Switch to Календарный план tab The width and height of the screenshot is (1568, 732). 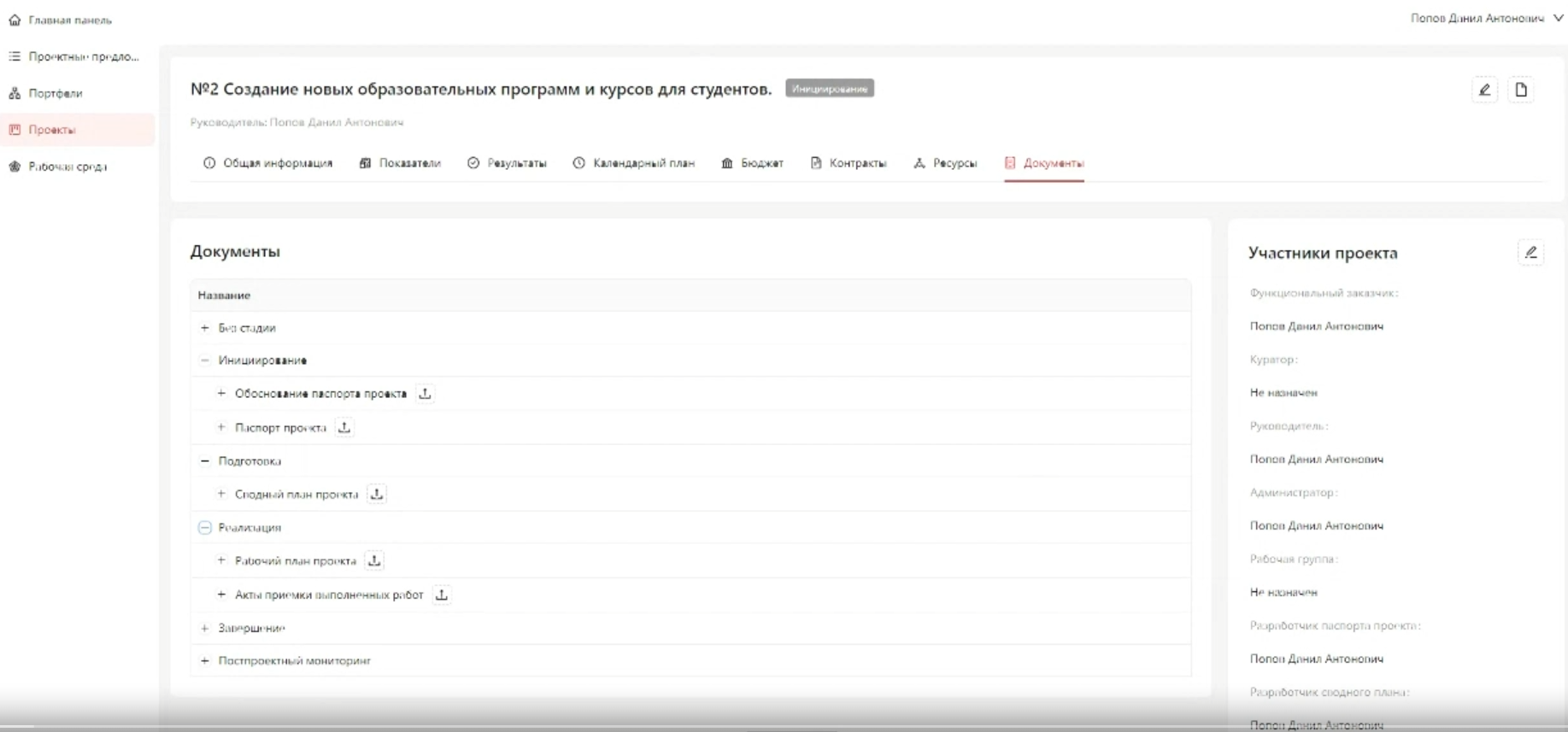pyautogui.click(x=633, y=163)
